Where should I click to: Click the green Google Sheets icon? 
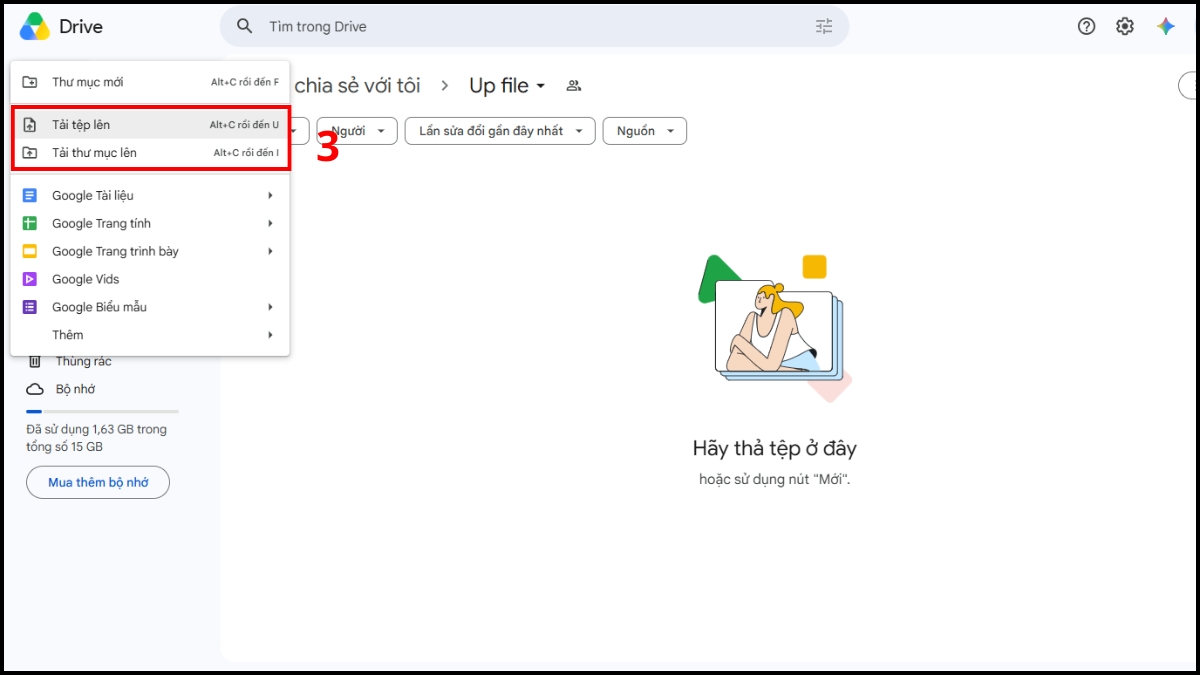point(30,224)
